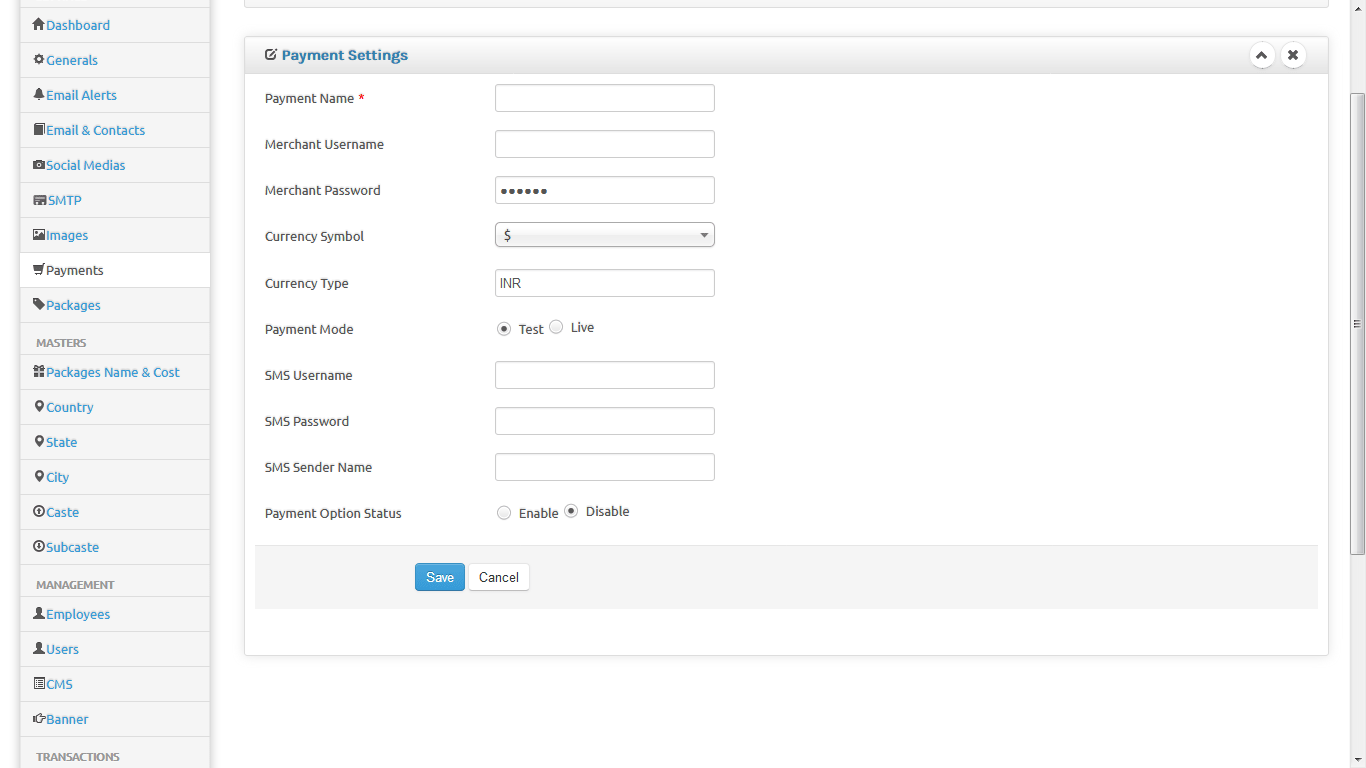Go to Email Alerts section
Viewport: 1366px width, 768px height.
tap(81, 95)
